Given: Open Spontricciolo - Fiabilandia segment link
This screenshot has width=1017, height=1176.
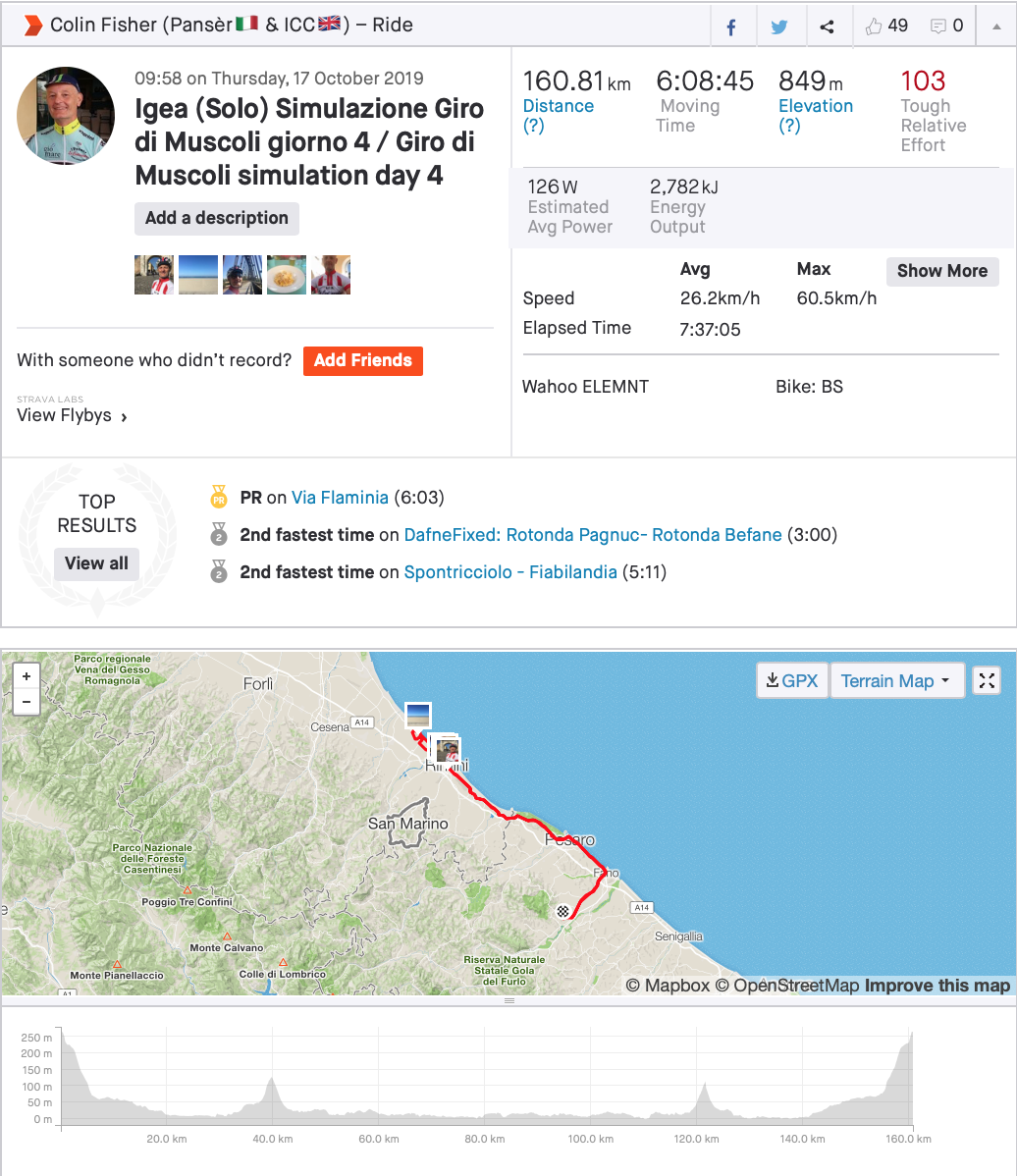Looking at the screenshot, I should [x=510, y=572].
